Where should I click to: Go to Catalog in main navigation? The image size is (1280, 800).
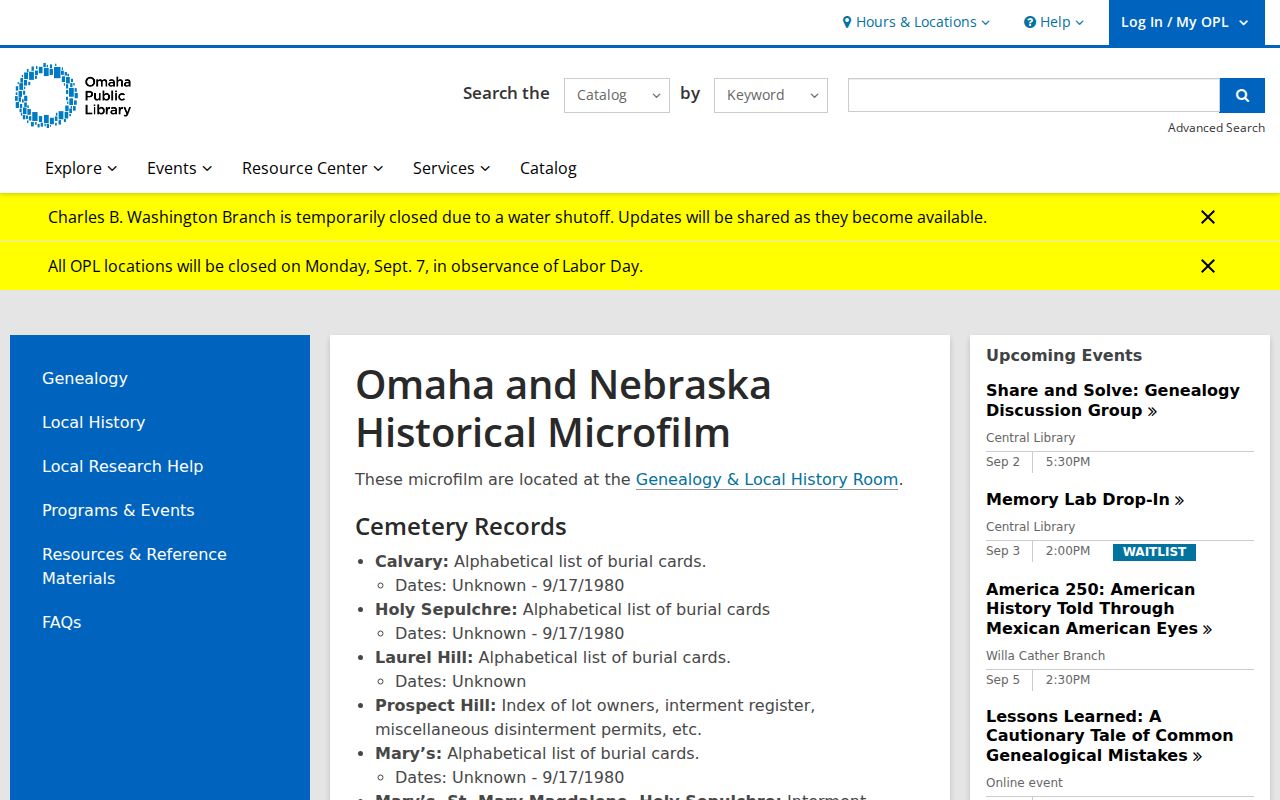click(548, 168)
